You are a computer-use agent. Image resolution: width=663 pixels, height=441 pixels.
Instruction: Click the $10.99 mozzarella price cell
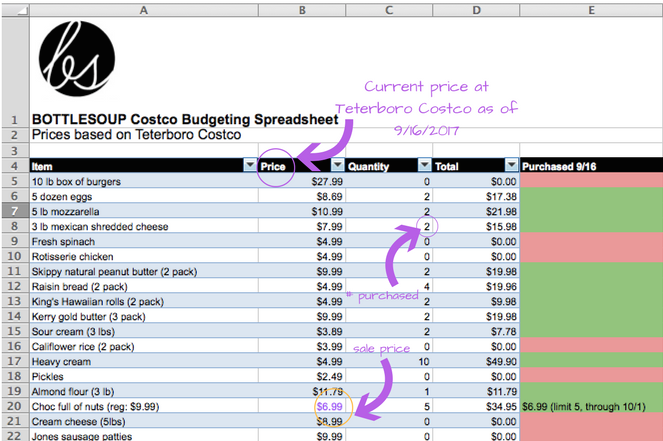302,211
